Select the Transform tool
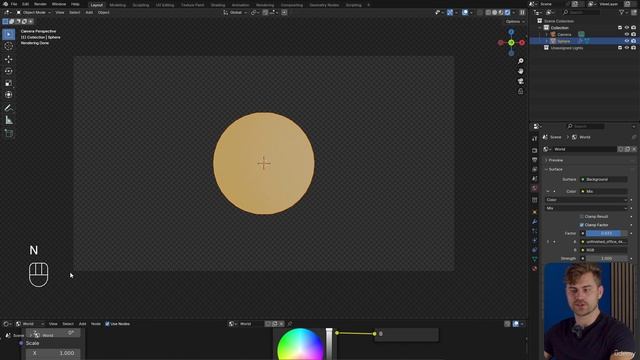The image size is (640, 360). 9,95
